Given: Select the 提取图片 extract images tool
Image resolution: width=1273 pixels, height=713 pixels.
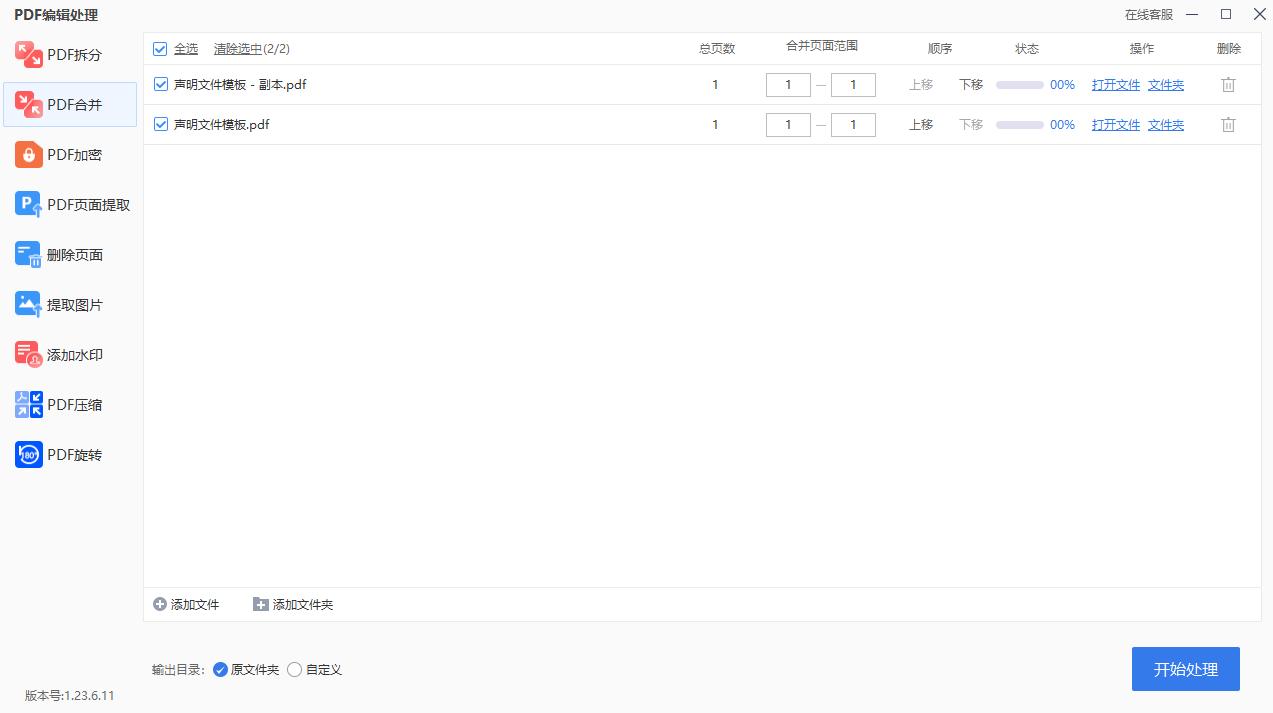Looking at the screenshot, I should tap(70, 305).
